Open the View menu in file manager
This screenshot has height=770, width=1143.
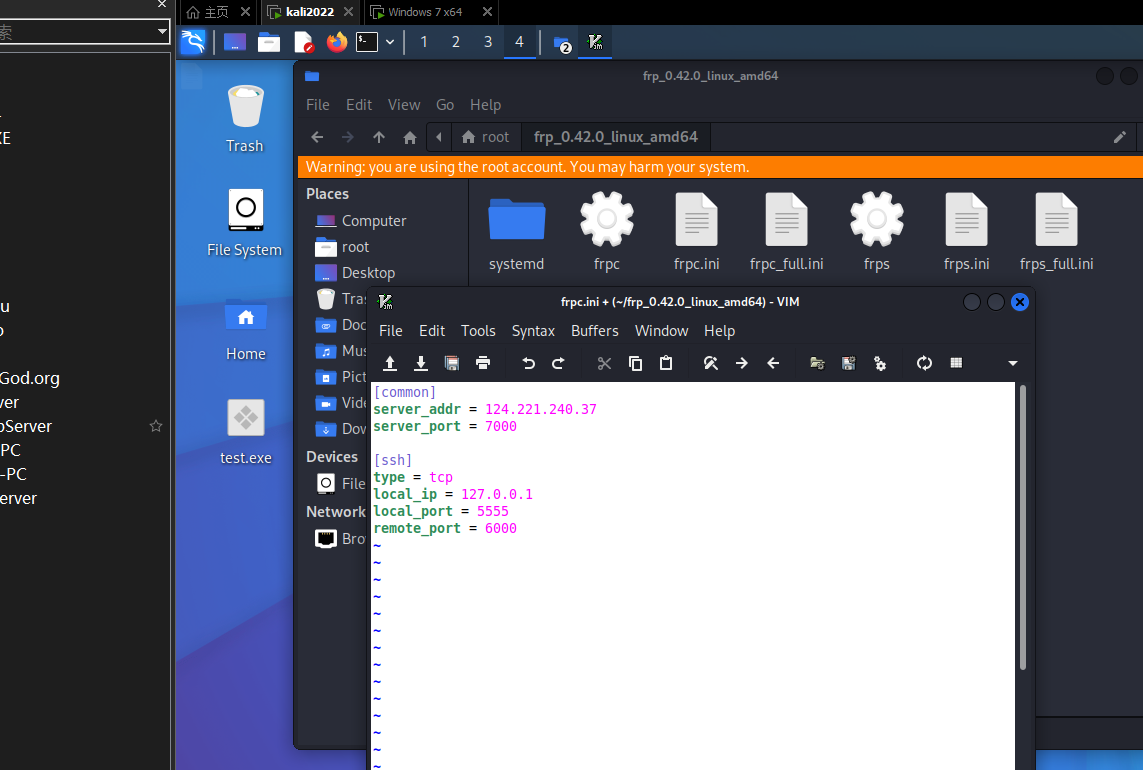(404, 105)
